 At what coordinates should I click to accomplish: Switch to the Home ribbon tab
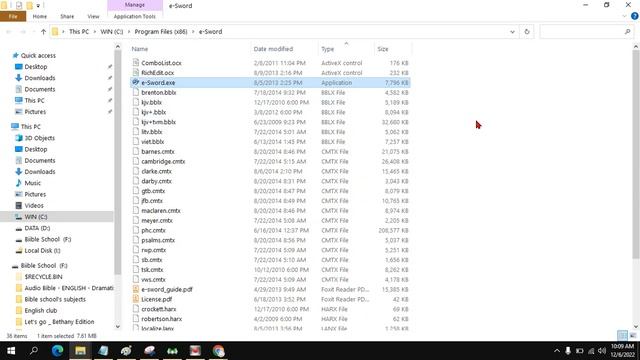[40, 16]
